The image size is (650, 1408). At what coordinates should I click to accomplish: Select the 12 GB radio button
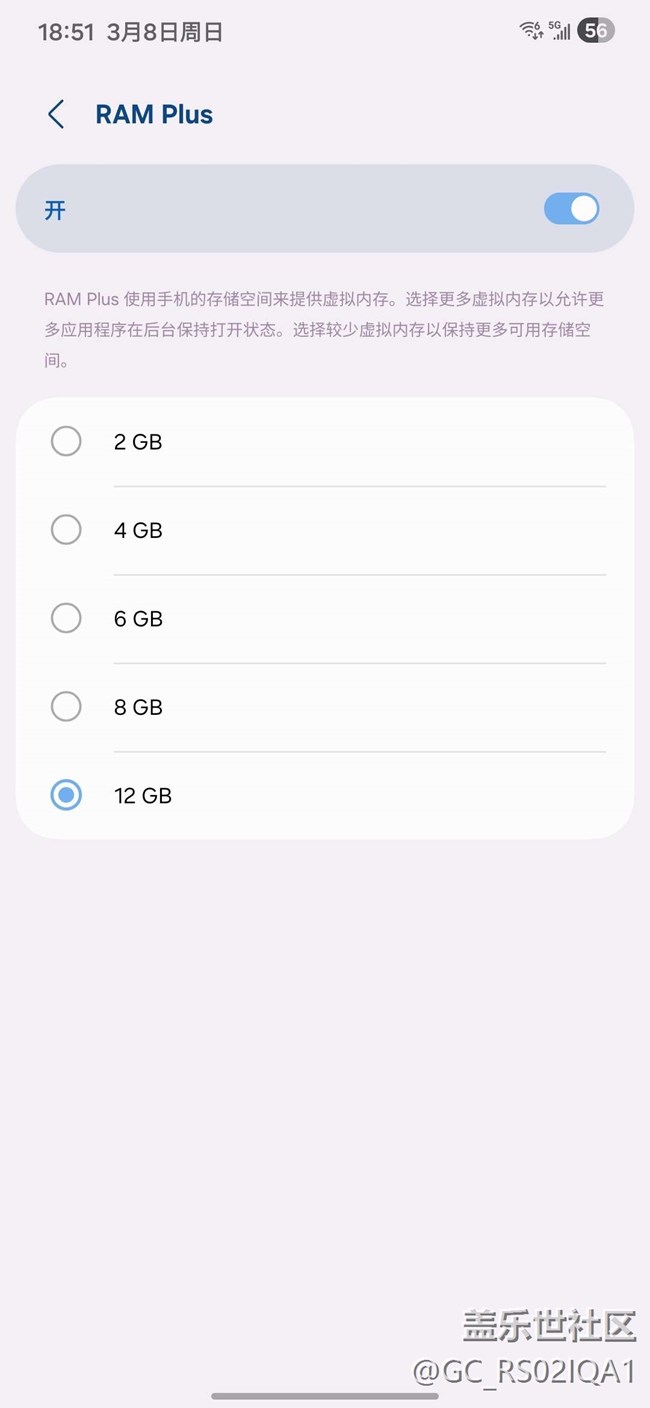click(x=66, y=795)
